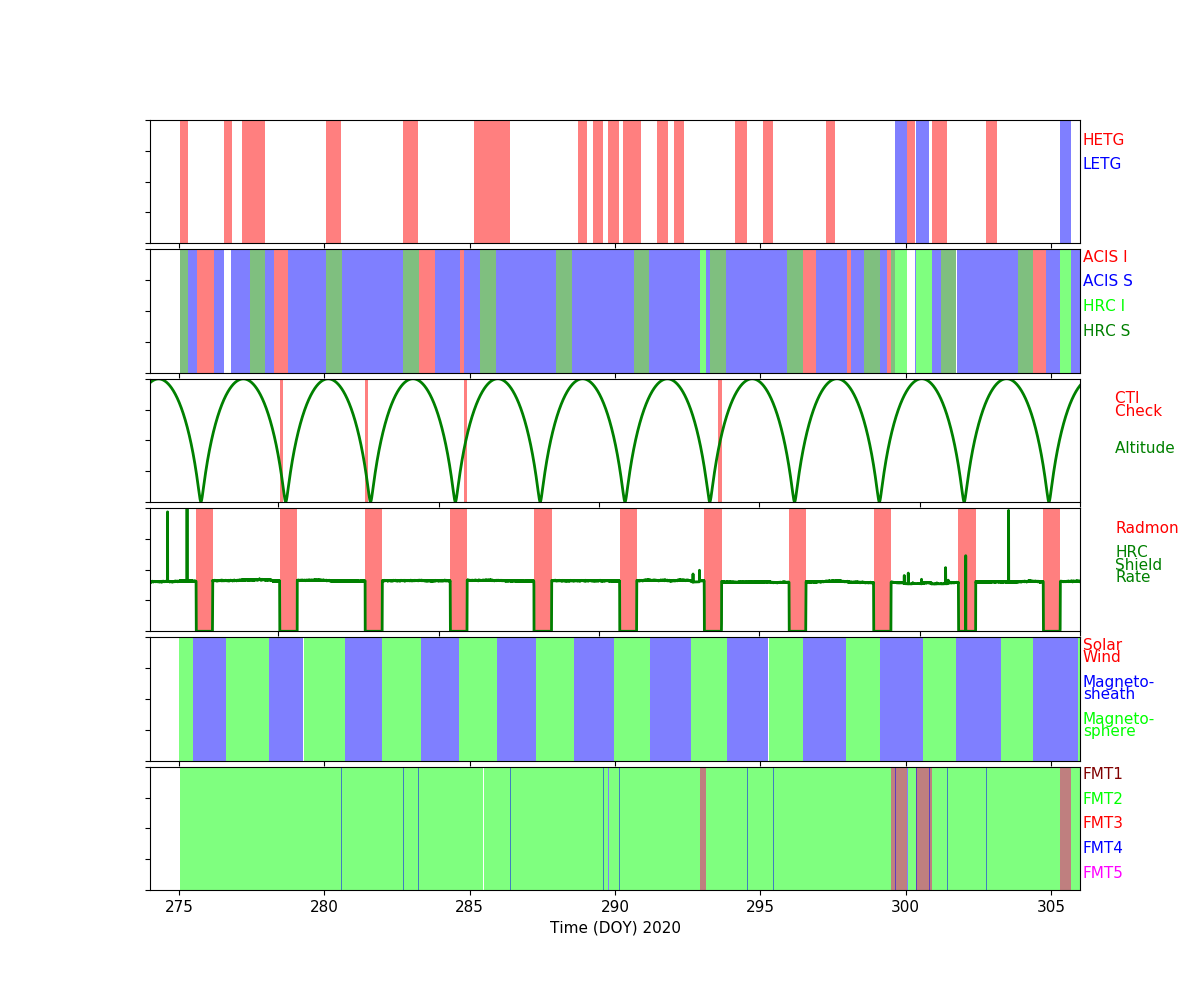
Task: Select the Altitude legend label
Action: (1144, 448)
